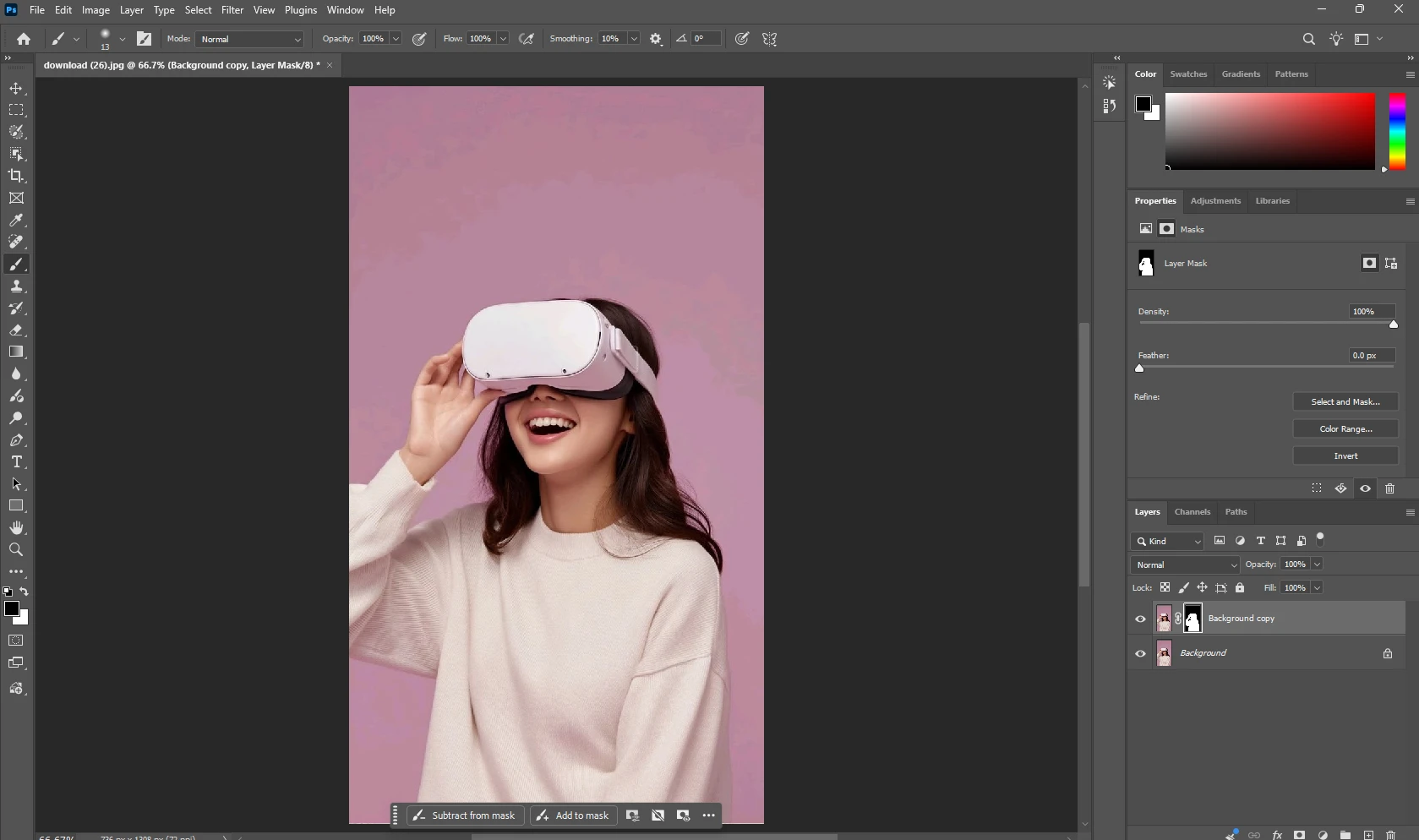This screenshot has height=840, width=1419.
Task: Open smoothing options gear icon
Action: 656,39
